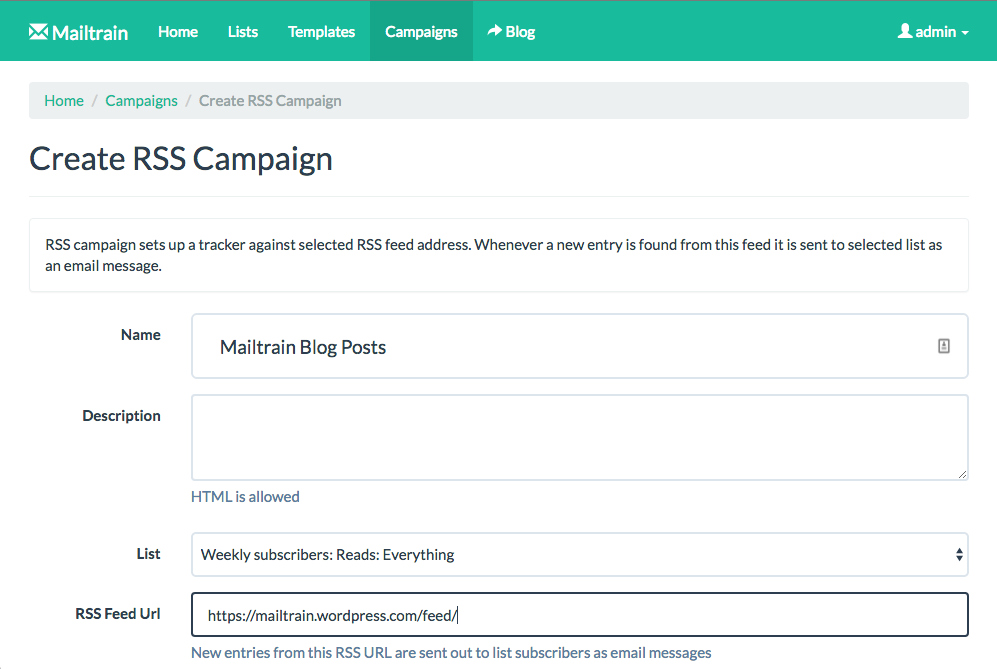997x669 pixels.
Task: Focus the Name input with Mailtrain Blog Posts
Action: point(560,347)
